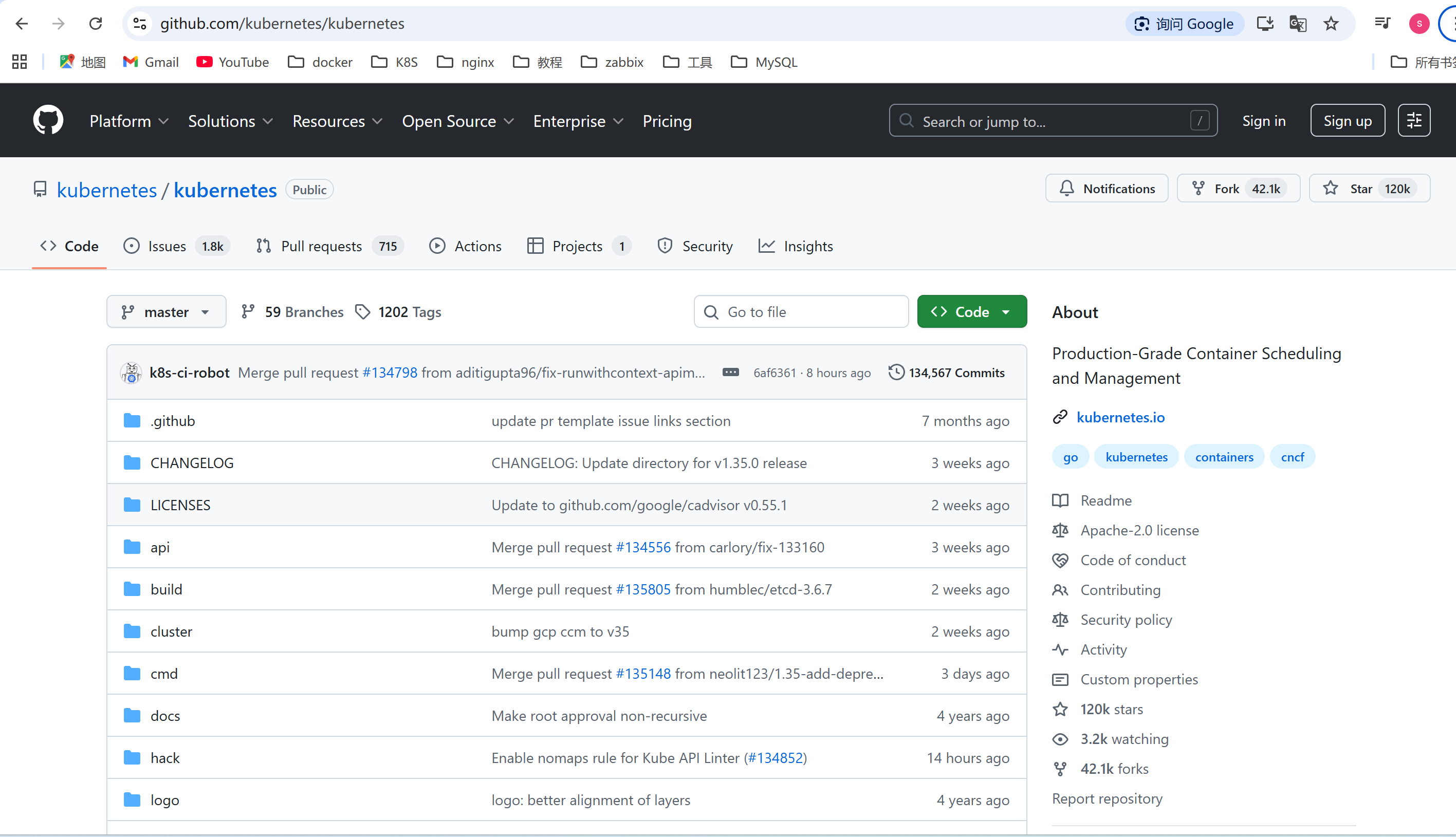
Task: Click Report repository link
Action: (1107, 798)
